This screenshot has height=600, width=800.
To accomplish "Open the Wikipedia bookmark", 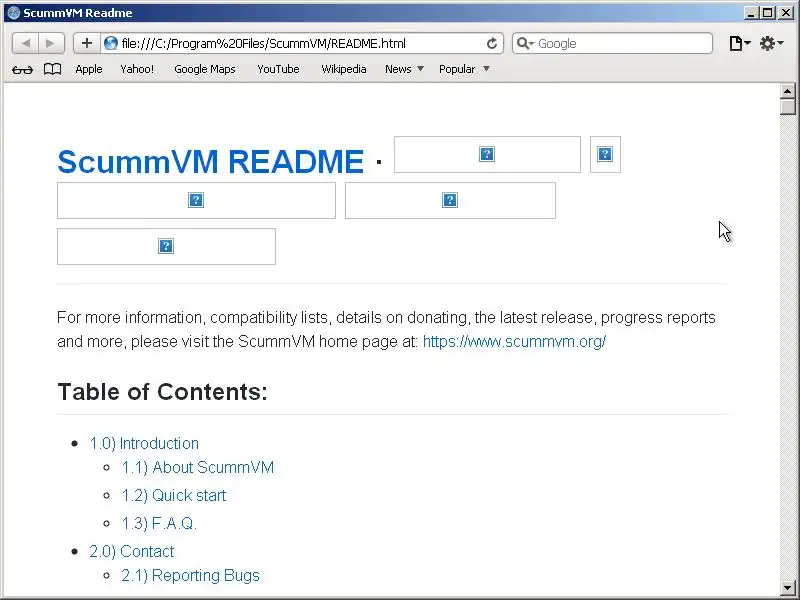I will click(343, 69).
